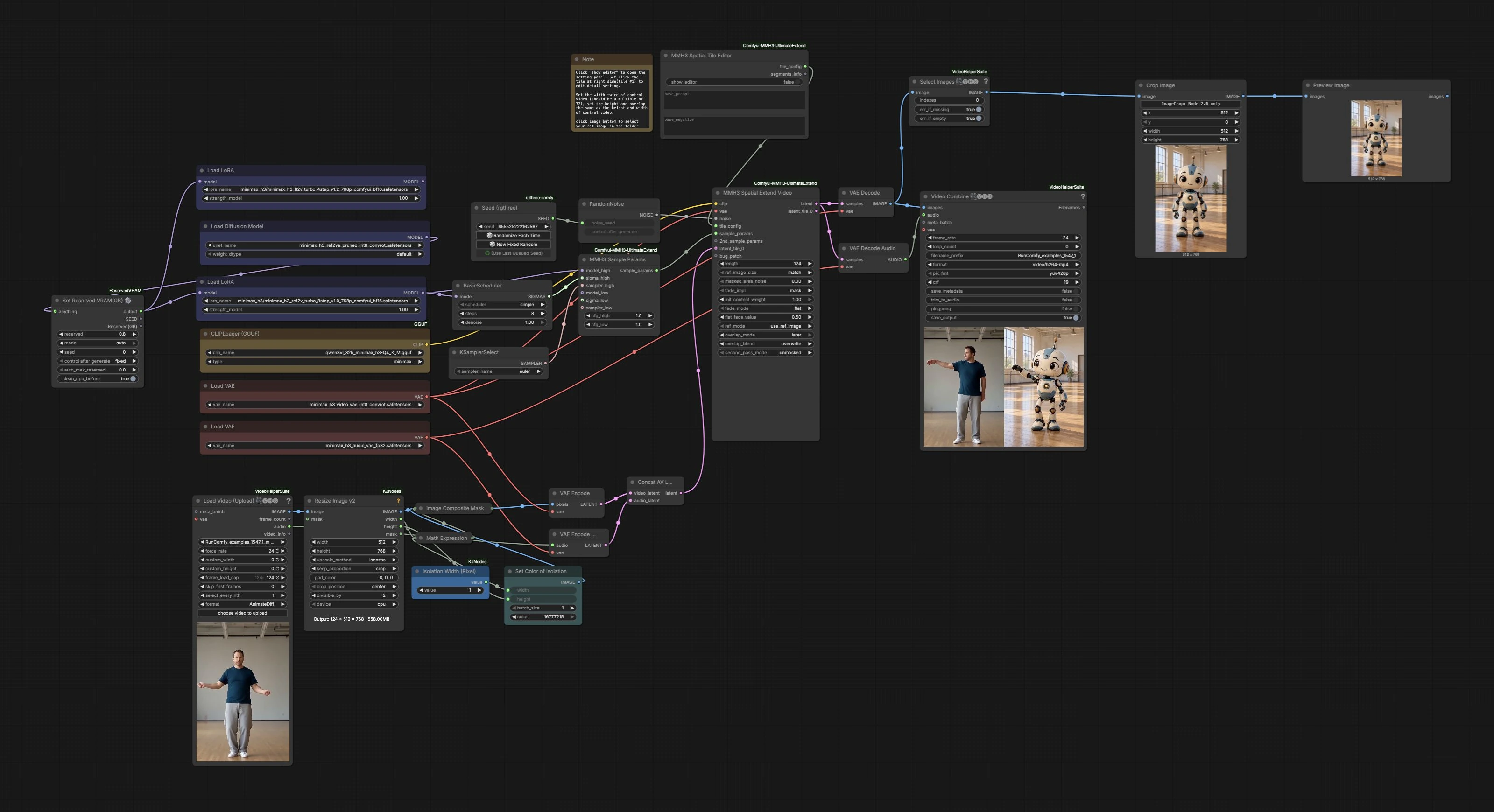Click New Fixed Random button in Seed node

[x=513, y=245]
